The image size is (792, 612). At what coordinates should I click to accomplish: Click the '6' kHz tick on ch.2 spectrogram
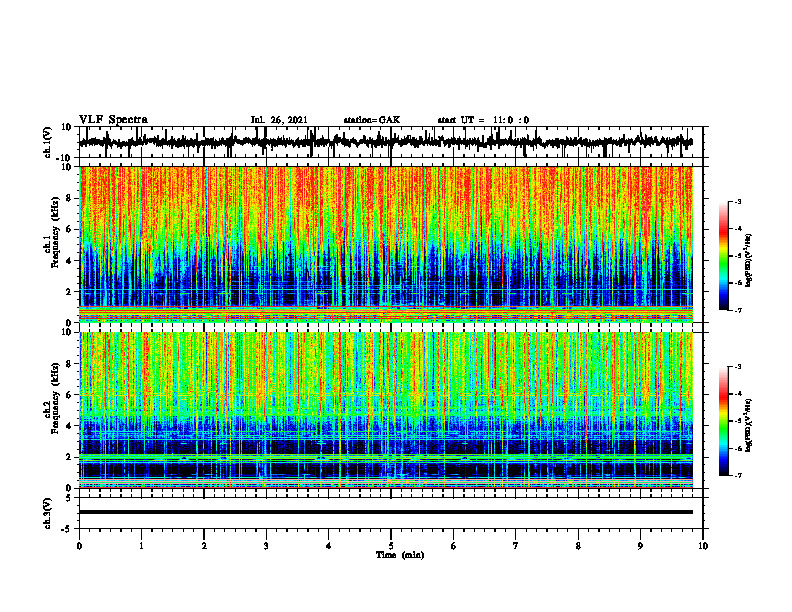pyautogui.click(x=70, y=395)
